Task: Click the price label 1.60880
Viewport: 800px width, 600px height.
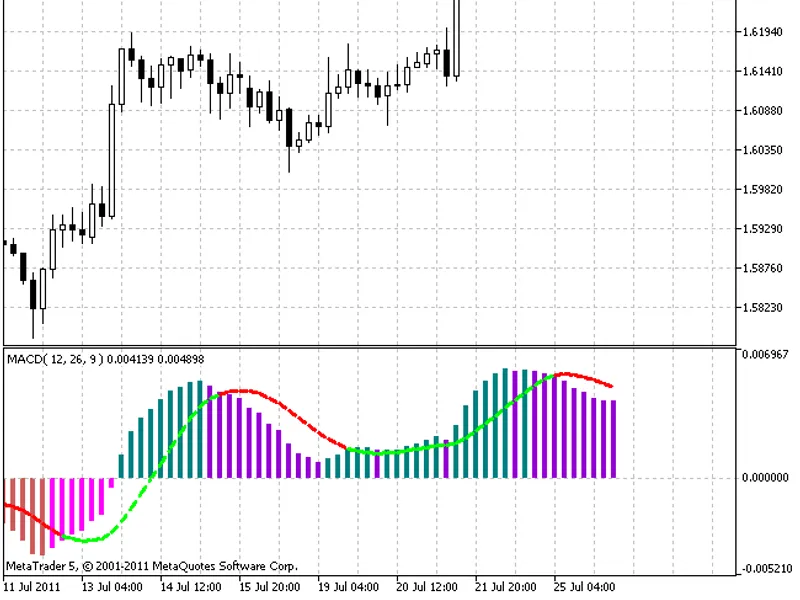Action: pos(763,111)
